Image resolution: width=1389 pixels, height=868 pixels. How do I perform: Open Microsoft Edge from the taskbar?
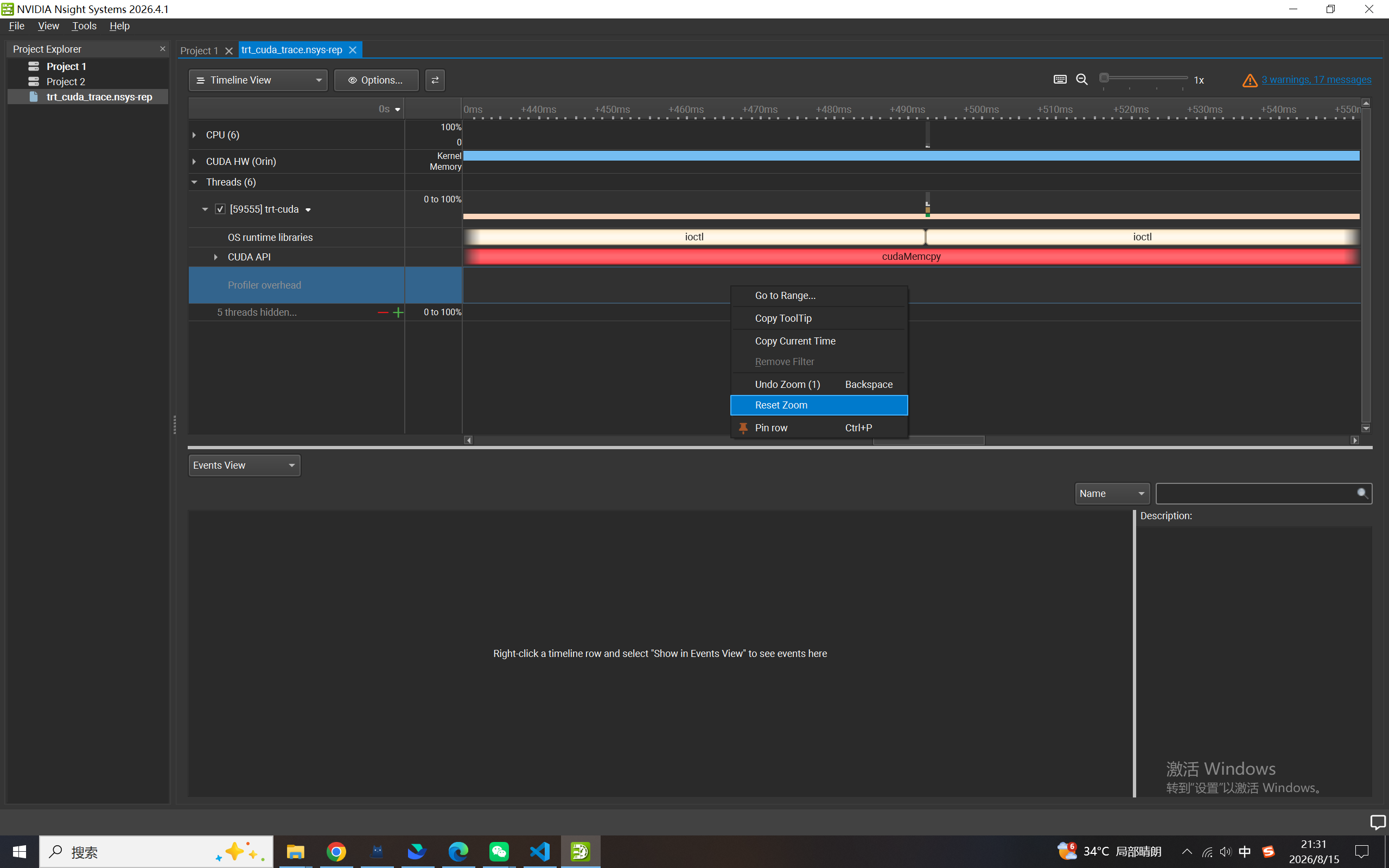458,852
